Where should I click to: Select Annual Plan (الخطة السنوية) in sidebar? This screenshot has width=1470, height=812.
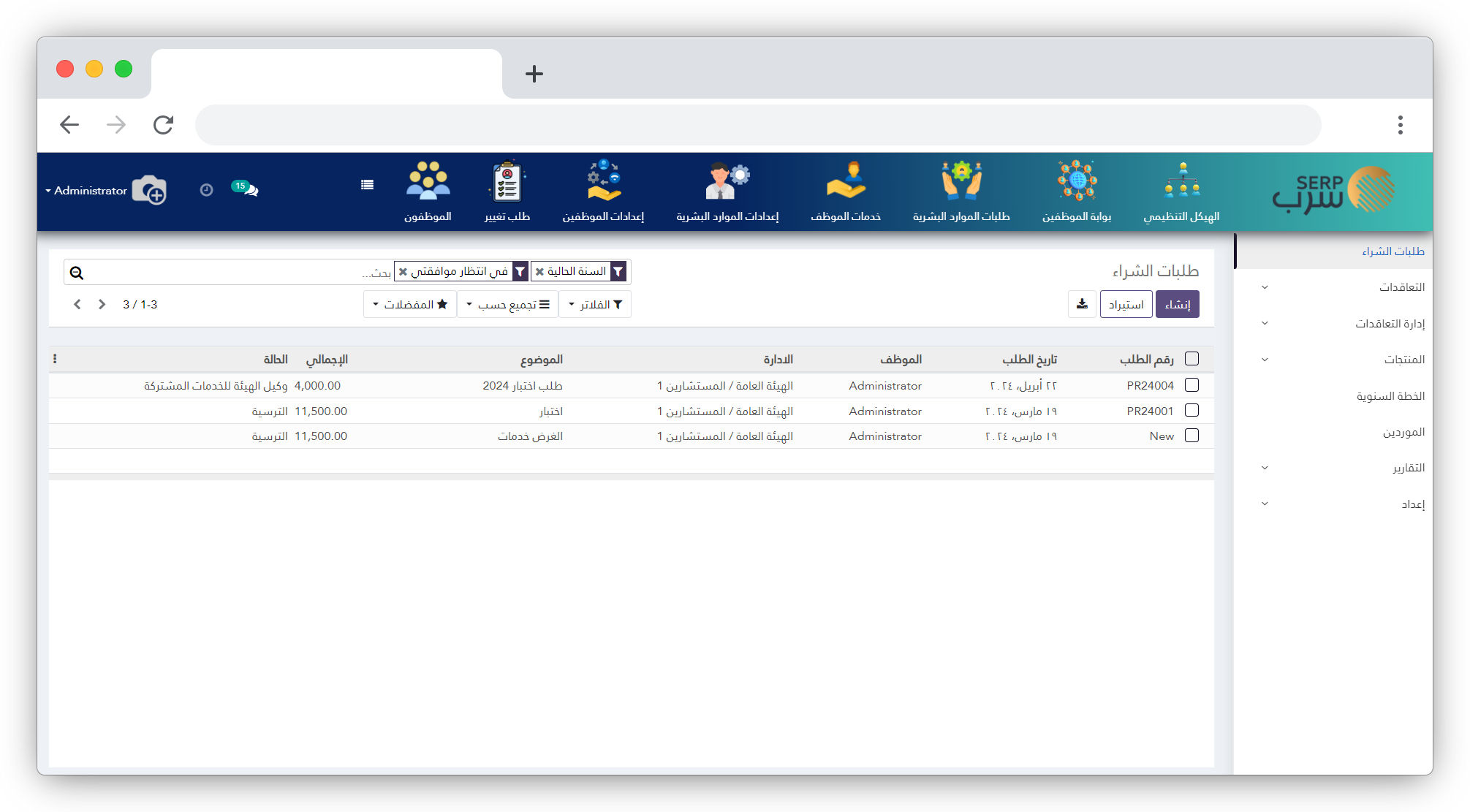click(x=1390, y=396)
